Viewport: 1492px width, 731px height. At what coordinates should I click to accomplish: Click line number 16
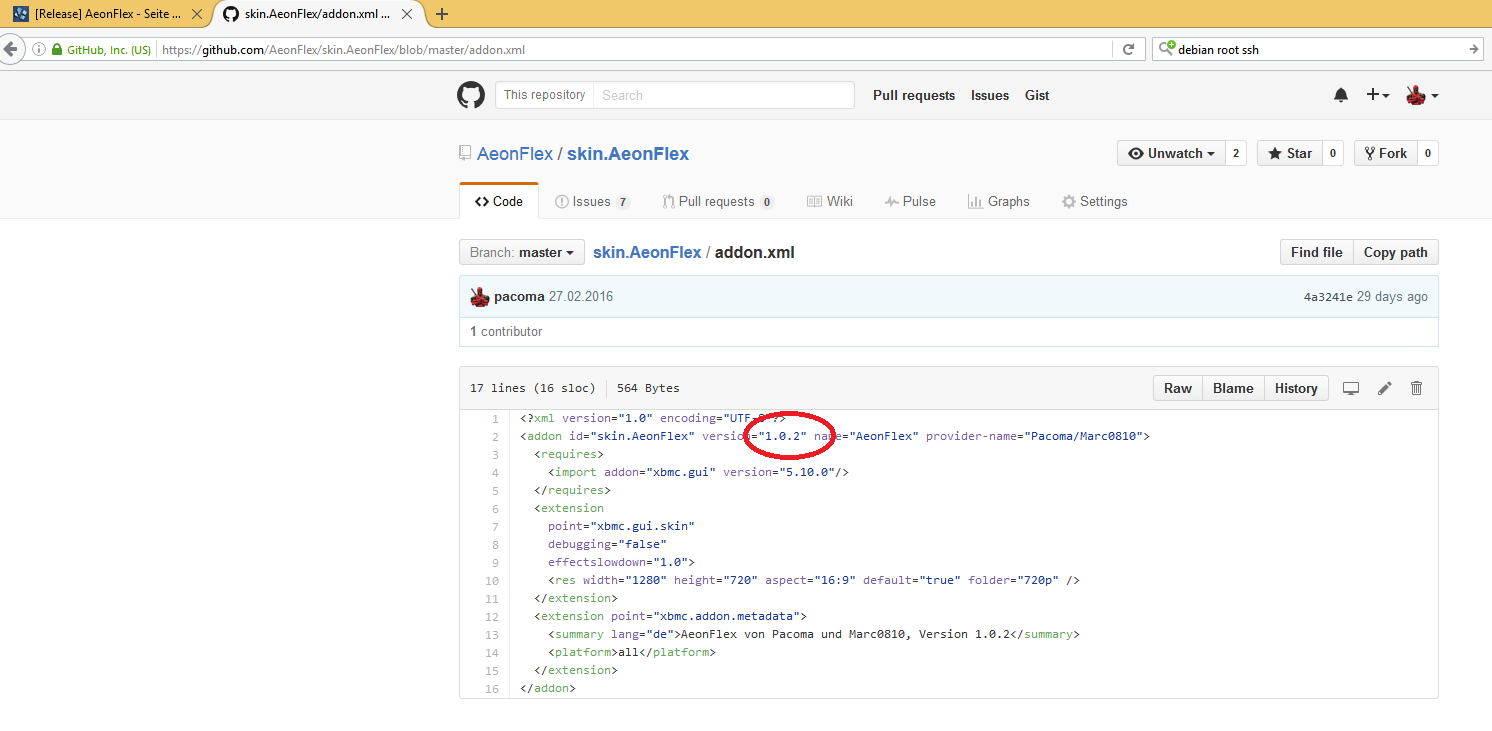491,688
